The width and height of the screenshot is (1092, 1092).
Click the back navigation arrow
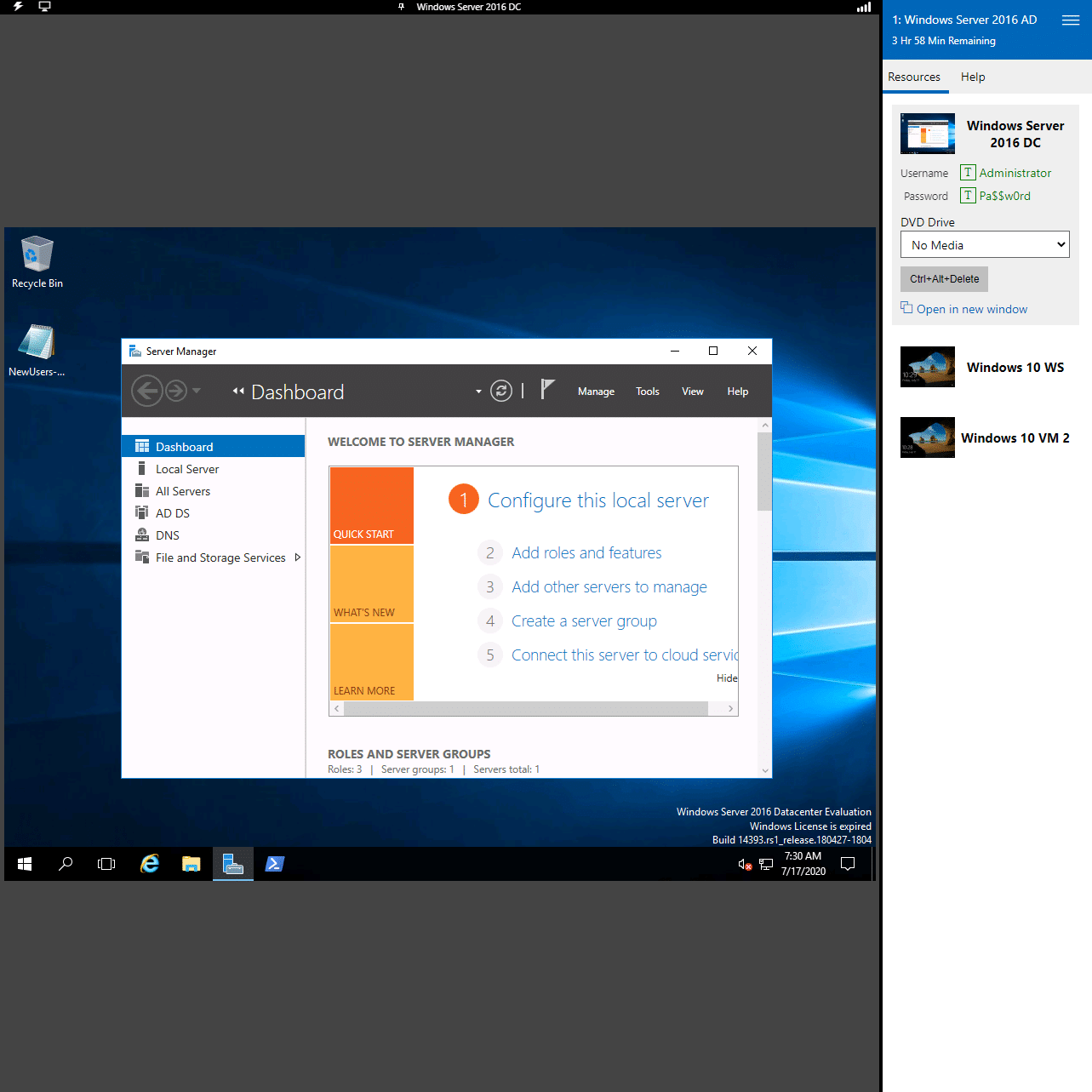click(x=147, y=391)
